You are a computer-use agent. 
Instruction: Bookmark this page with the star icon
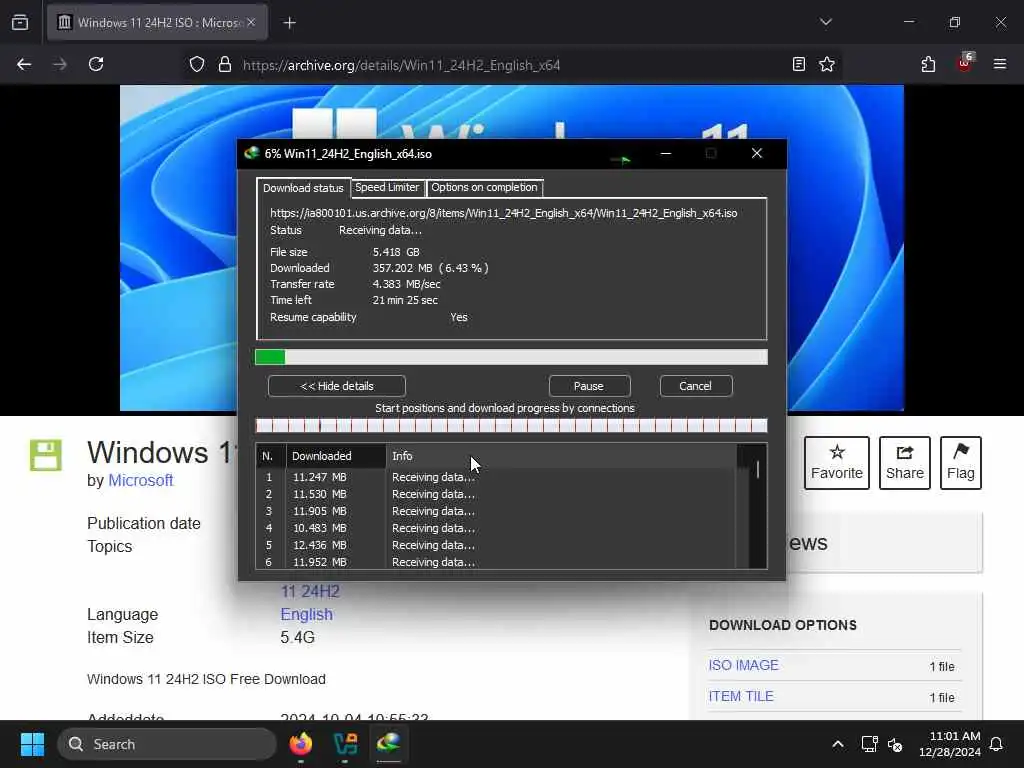click(827, 64)
